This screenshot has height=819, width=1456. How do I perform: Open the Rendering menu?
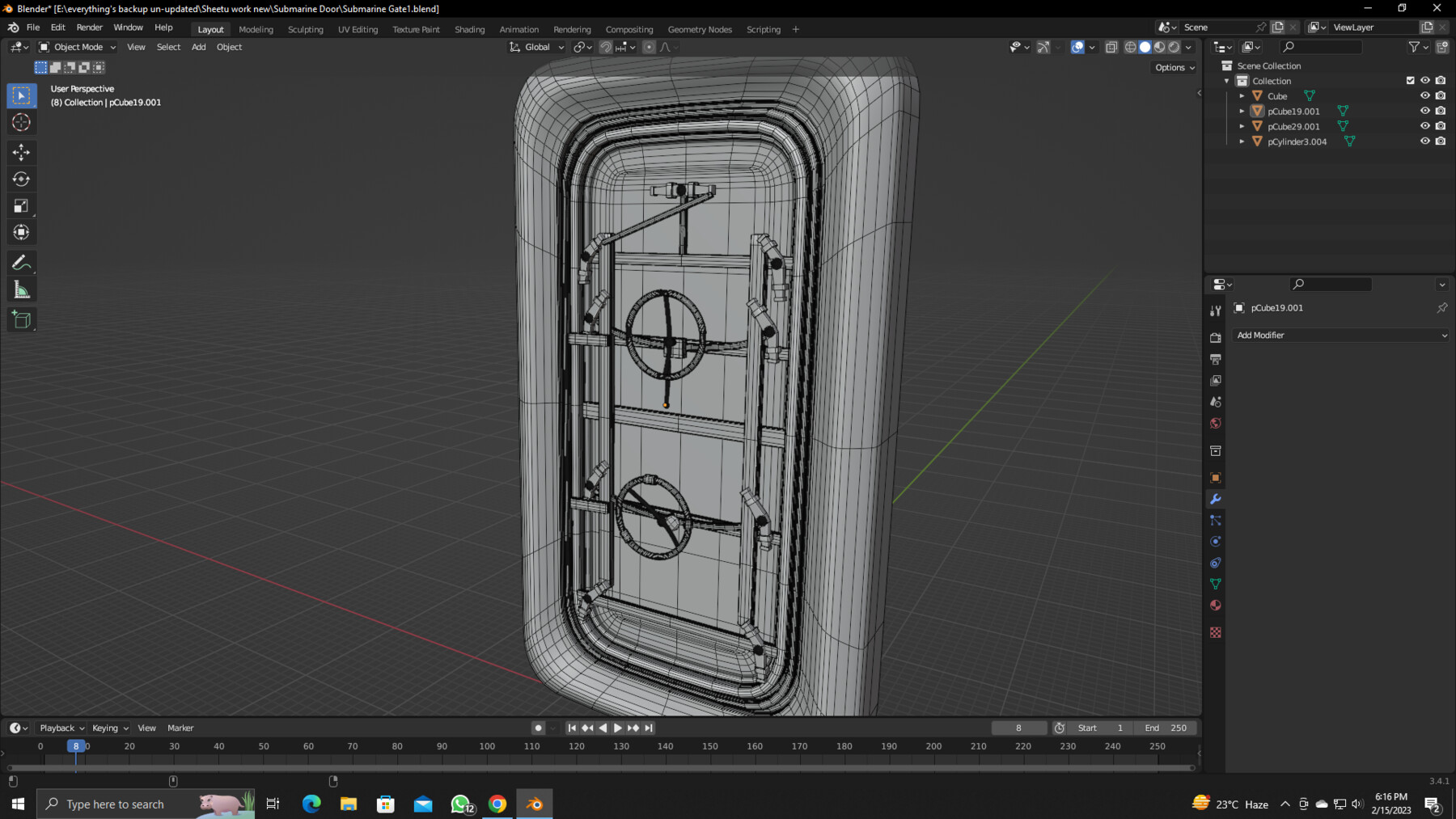coord(572,29)
